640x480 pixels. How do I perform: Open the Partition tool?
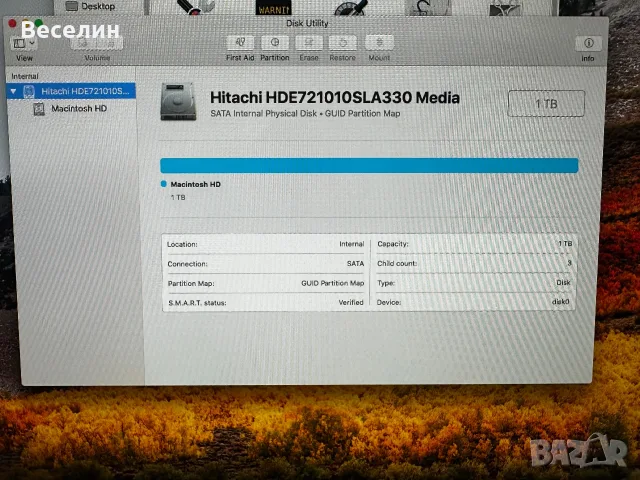pyautogui.click(x=275, y=42)
